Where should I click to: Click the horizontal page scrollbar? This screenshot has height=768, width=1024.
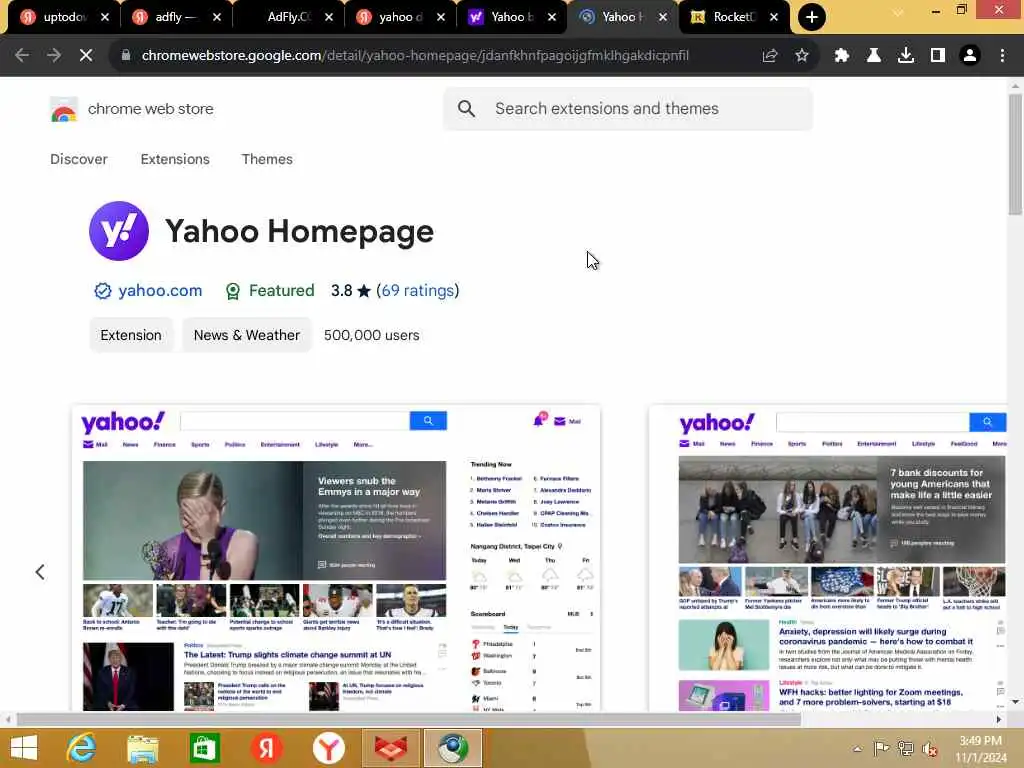coord(409,719)
